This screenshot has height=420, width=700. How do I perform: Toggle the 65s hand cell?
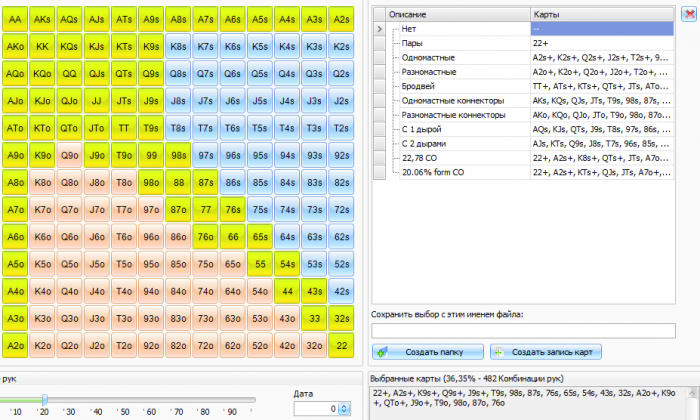coord(260,237)
